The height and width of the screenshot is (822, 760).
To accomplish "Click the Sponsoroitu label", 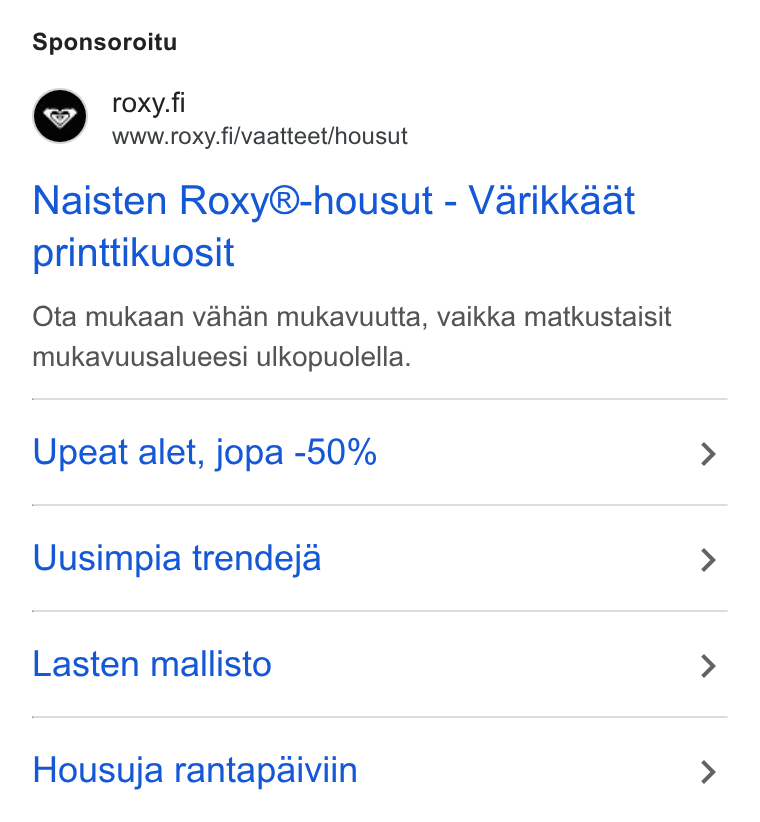I will pyautogui.click(x=105, y=42).
